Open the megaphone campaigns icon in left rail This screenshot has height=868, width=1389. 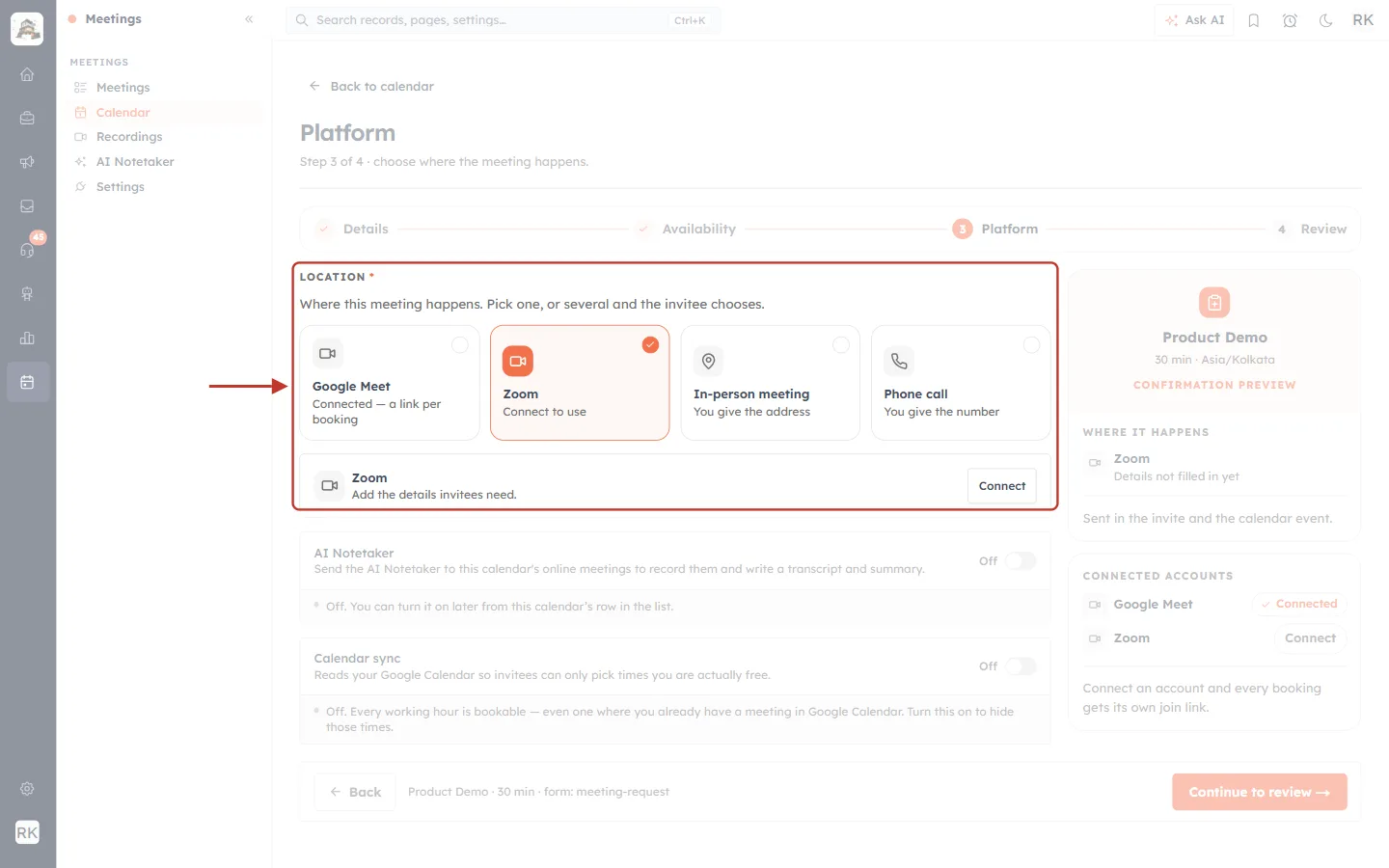pyautogui.click(x=27, y=162)
